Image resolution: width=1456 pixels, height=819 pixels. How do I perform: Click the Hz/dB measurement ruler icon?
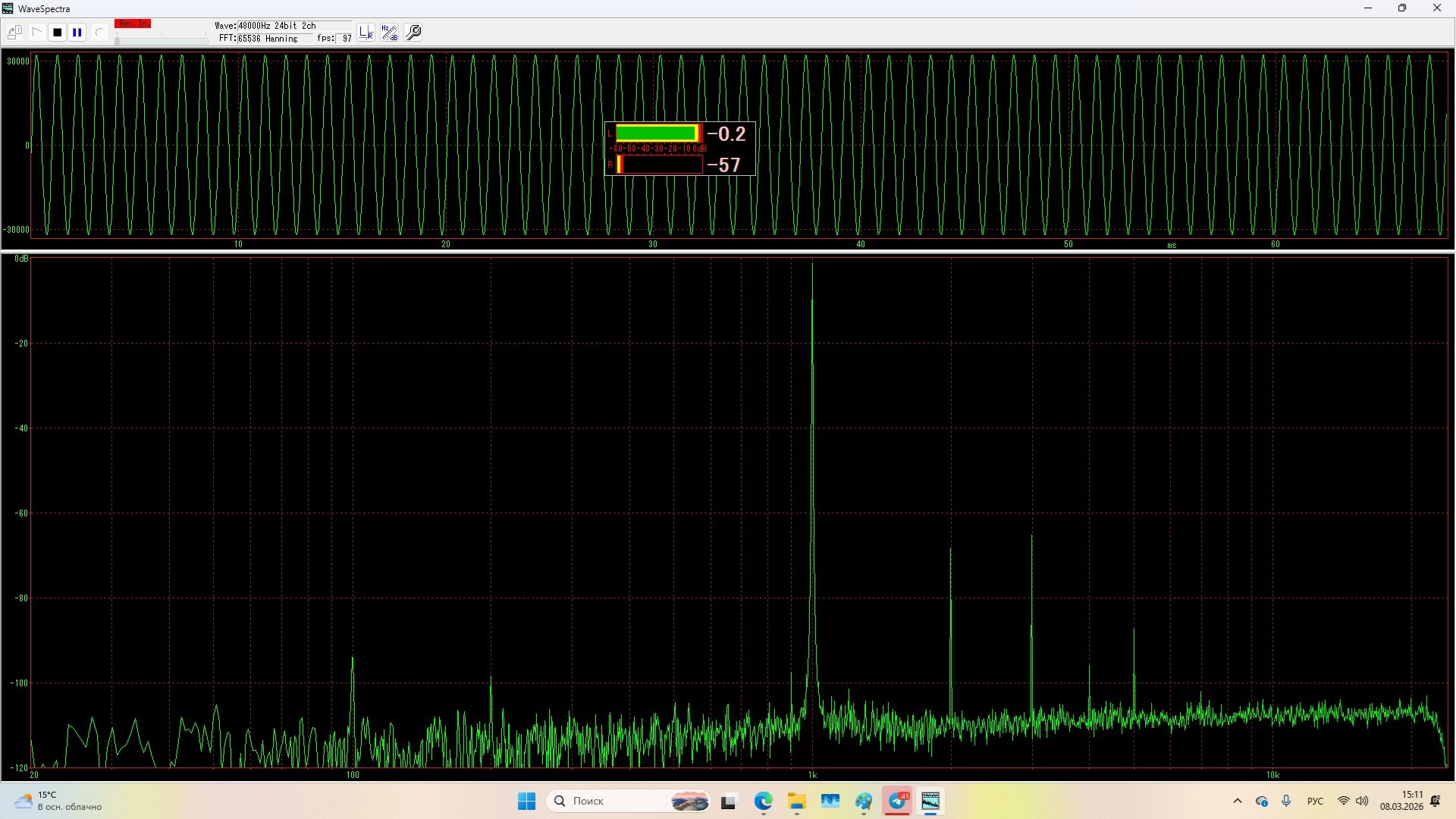tap(389, 33)
